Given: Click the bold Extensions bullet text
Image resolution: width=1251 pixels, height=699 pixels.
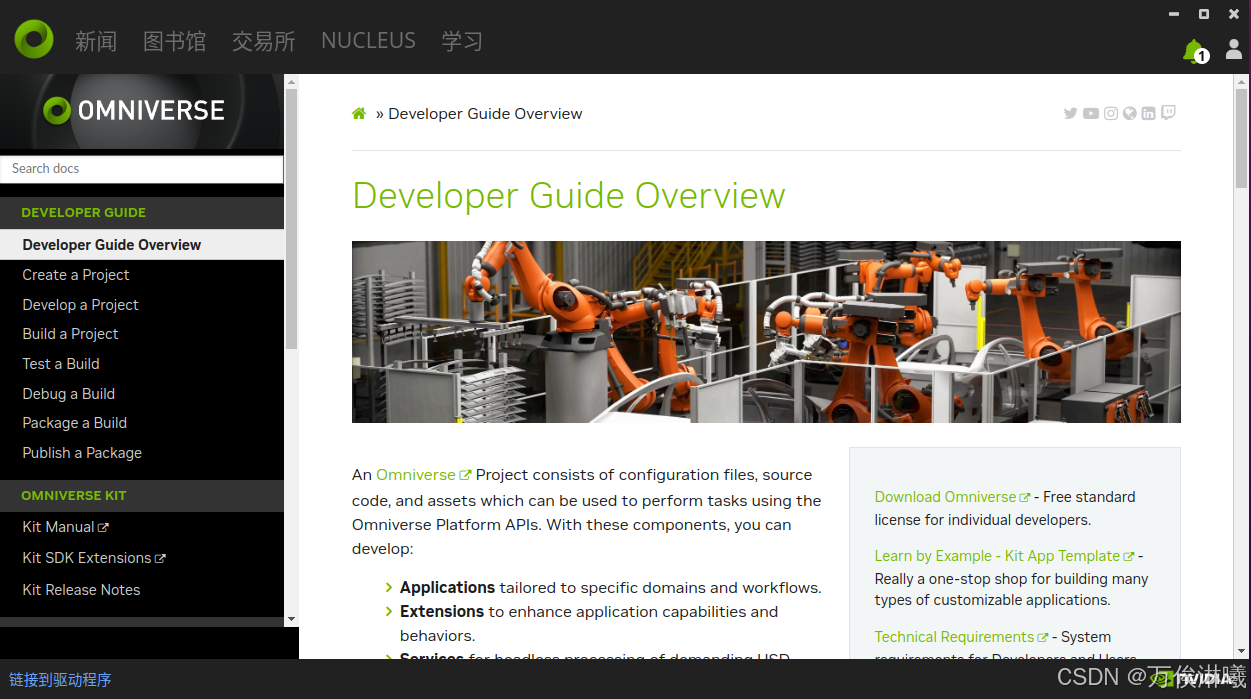Looking at the screenshot, I should tap(442, 612).
